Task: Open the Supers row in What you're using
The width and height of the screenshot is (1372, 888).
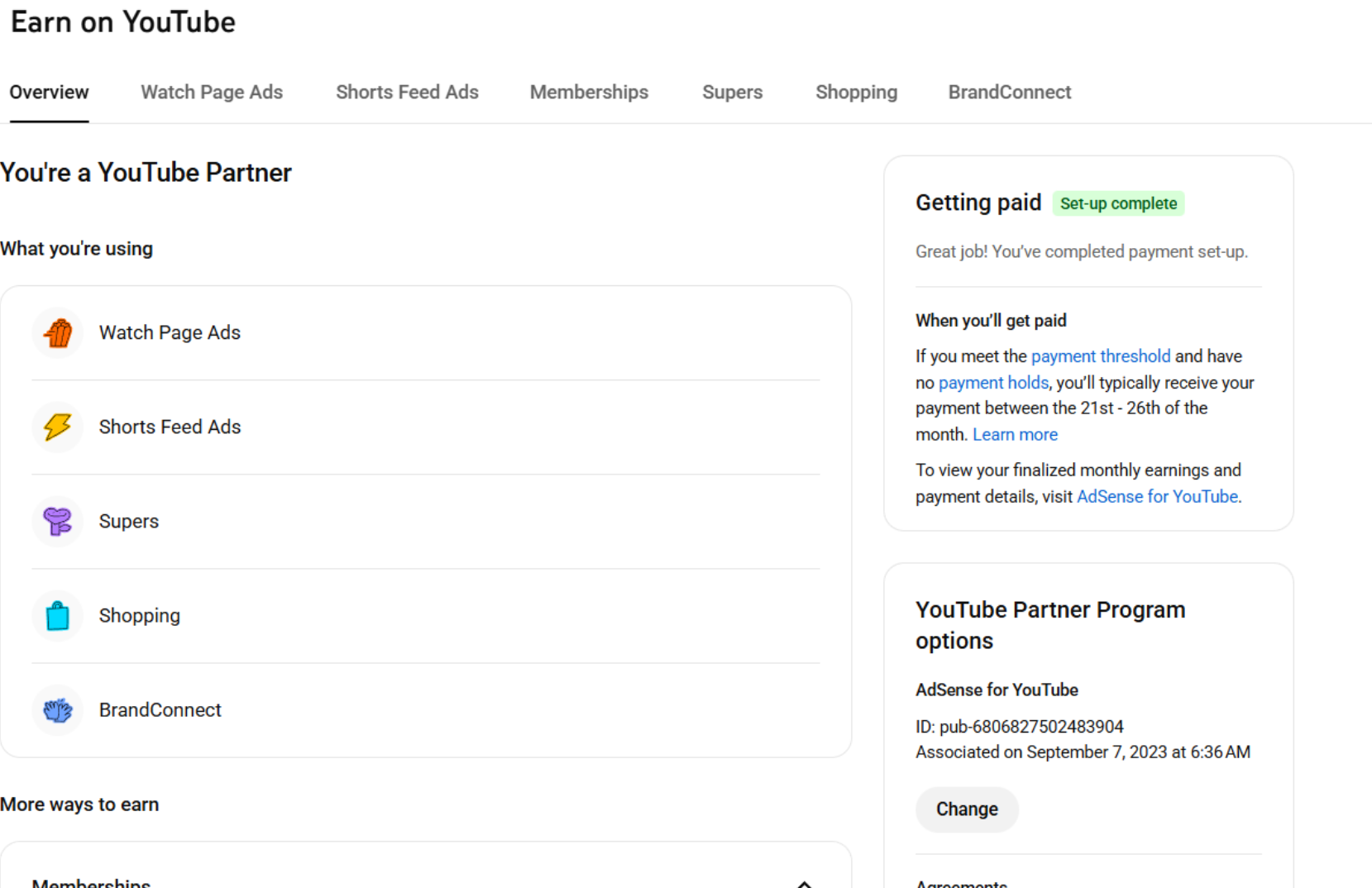Action: [129, 522]
